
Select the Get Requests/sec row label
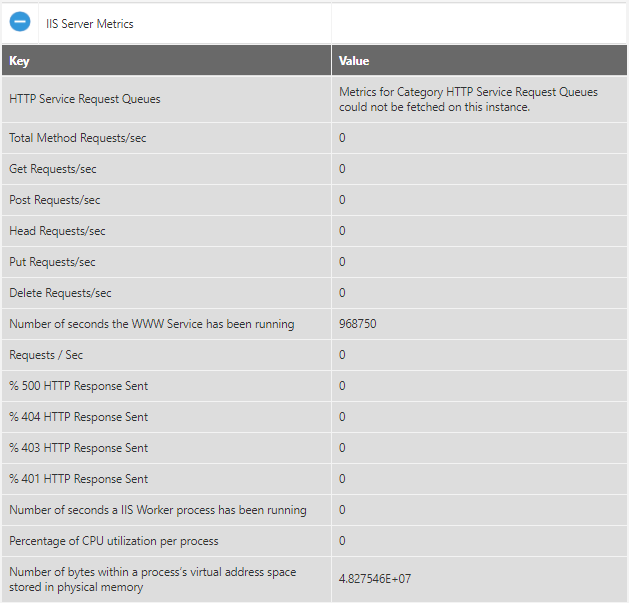click(53, 169)
